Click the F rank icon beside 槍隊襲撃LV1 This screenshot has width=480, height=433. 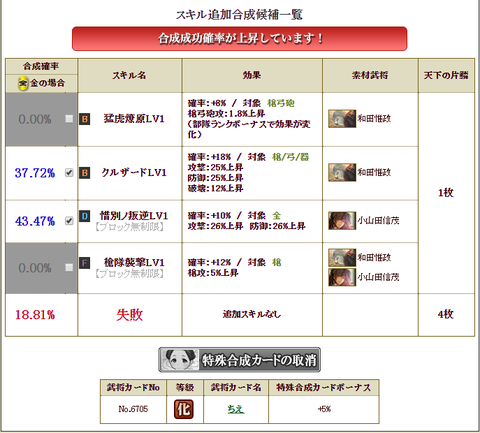[85, 263]
